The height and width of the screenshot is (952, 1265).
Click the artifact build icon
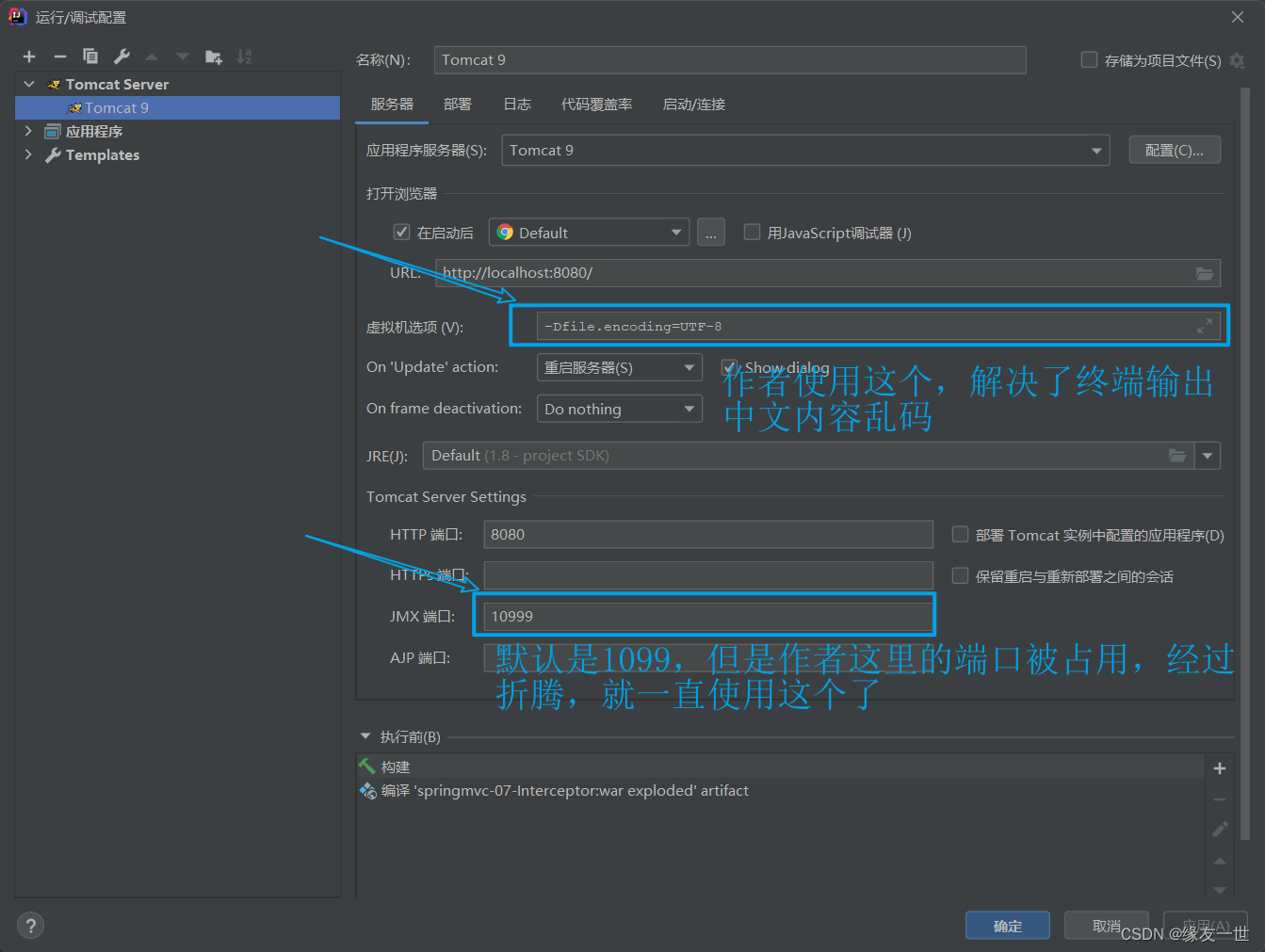[x=367, y=791]
